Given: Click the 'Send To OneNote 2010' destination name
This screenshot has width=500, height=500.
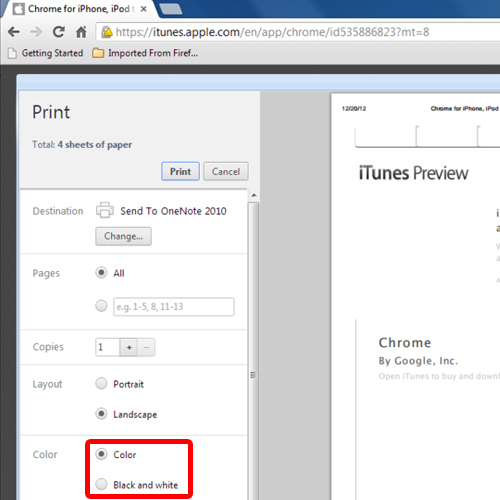Looking at the screenshot, I should [173, 211].
